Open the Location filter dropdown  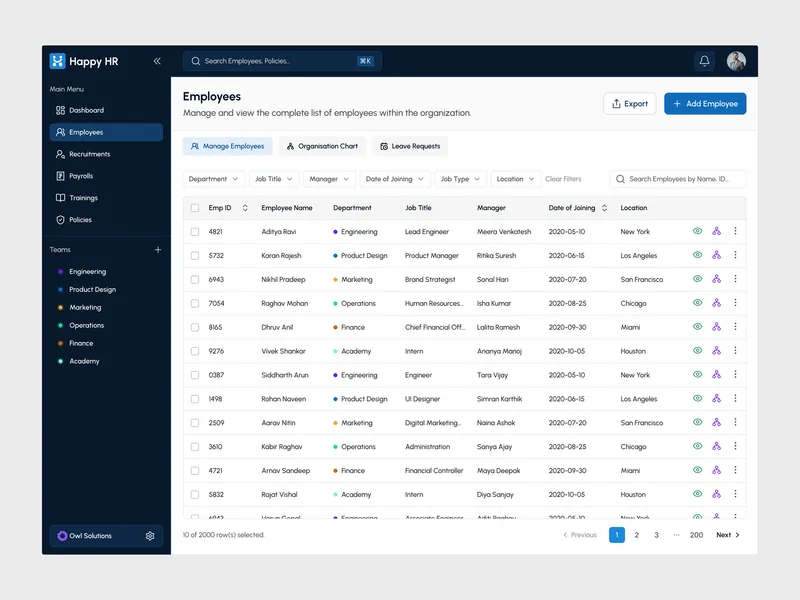click(x=514, y=179)
